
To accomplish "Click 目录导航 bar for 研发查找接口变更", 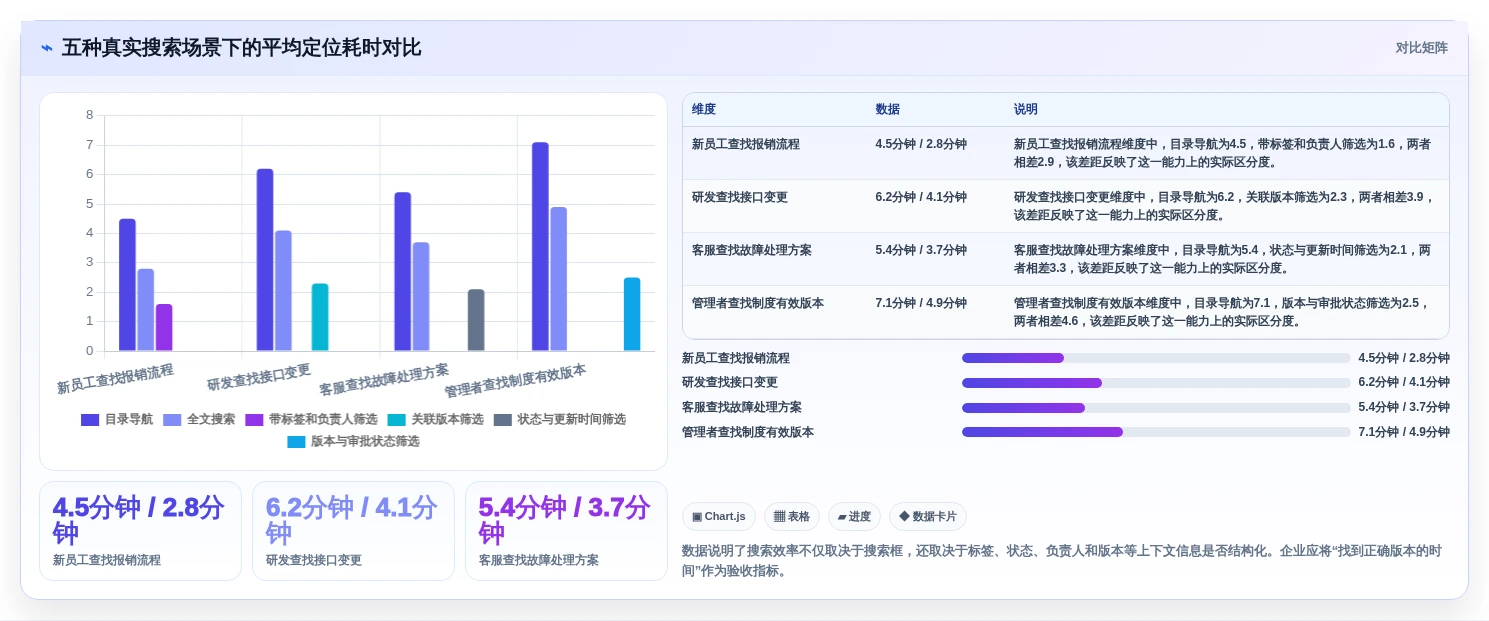I will point(265,260).
